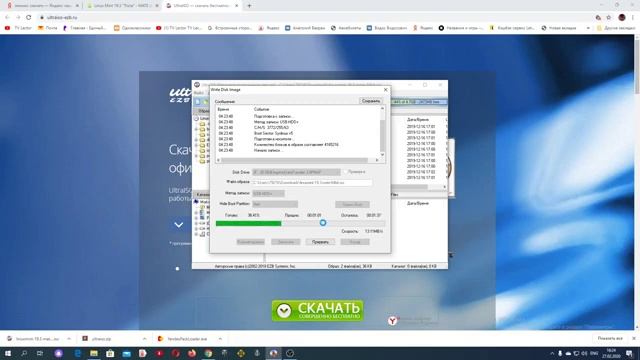Open the linuxmint iso download item
The height and width of the screenshot is (360, 640).
(x=34, y=339)
